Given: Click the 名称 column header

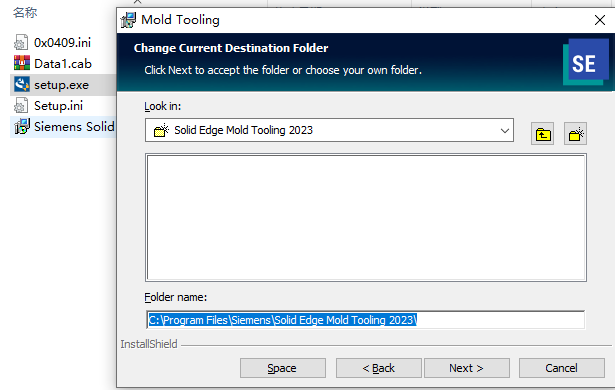Looking at the screenshot, I should click(25, 13).
